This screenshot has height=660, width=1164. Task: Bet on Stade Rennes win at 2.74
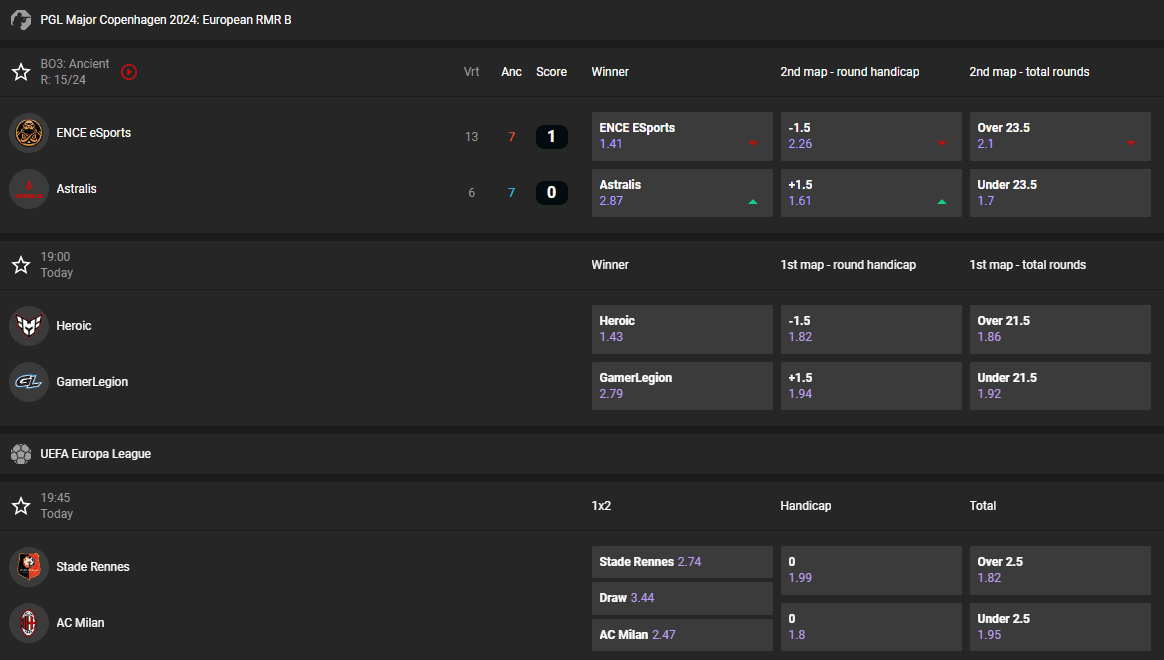[x=682, y=562]
